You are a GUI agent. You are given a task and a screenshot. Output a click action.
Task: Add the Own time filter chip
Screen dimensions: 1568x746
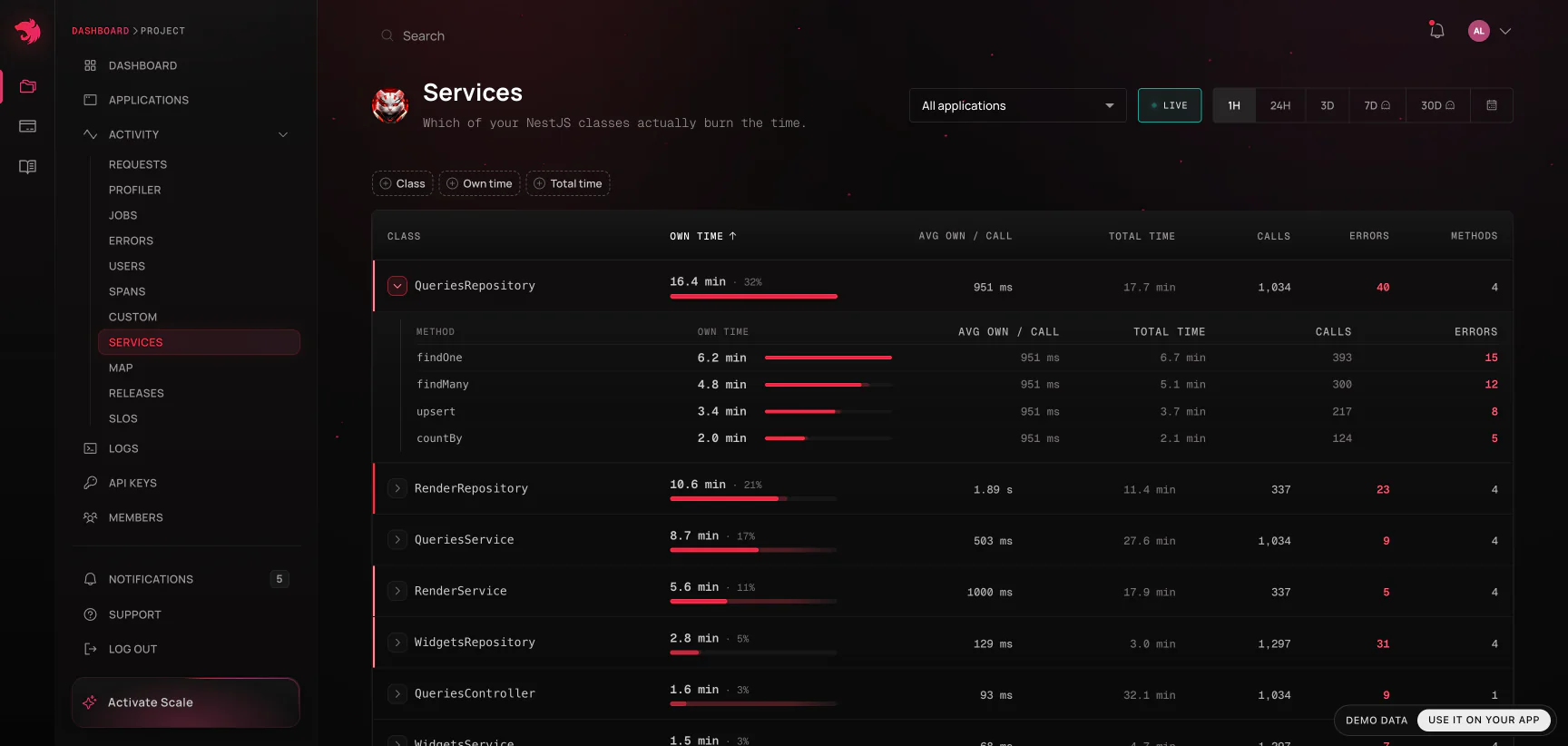coord(479,183)
